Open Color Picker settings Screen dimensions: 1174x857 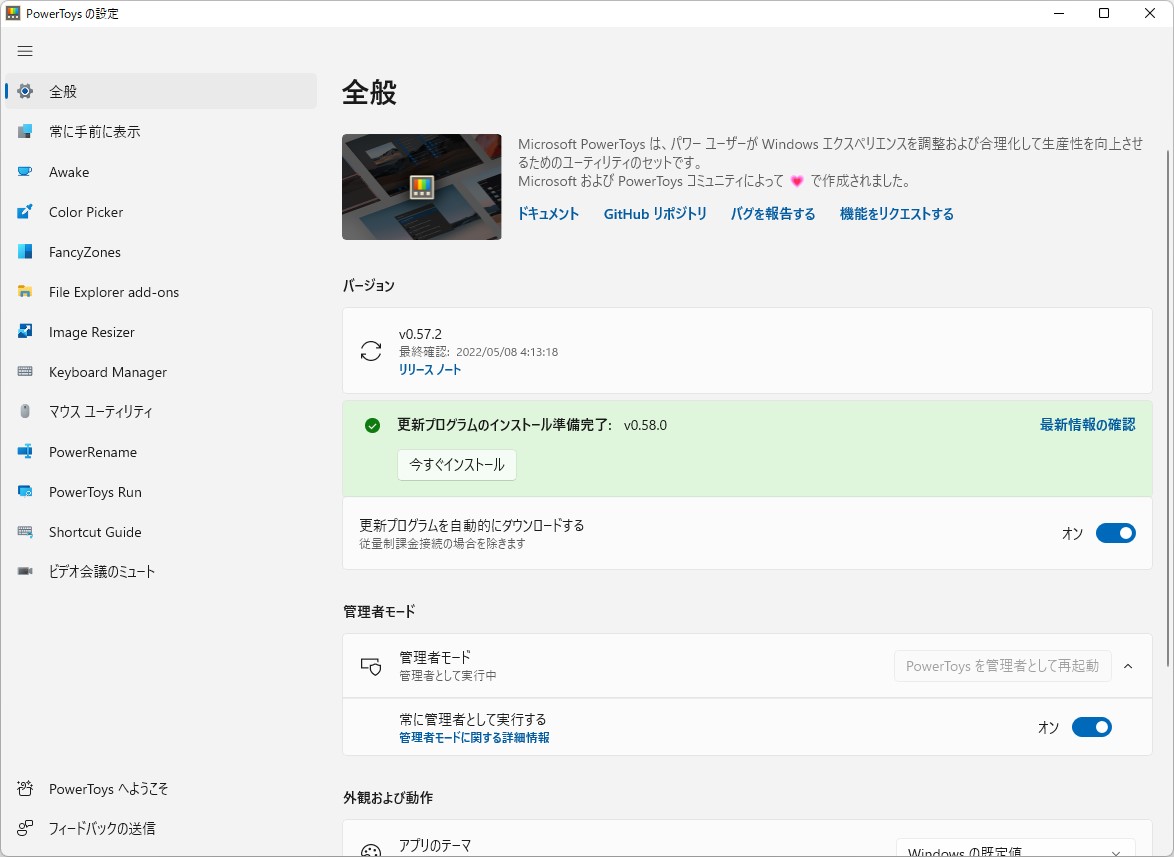pyautogui.click(x=161, y=212)
